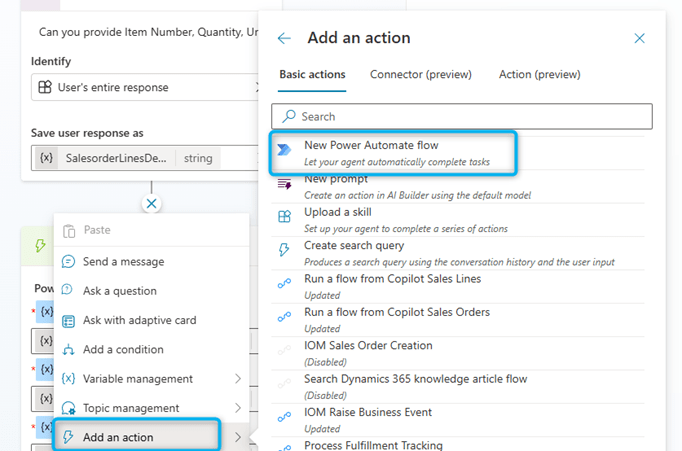Click the Send a message chat icon
Screen dimensions: 682x451
(x=69, y=262)
